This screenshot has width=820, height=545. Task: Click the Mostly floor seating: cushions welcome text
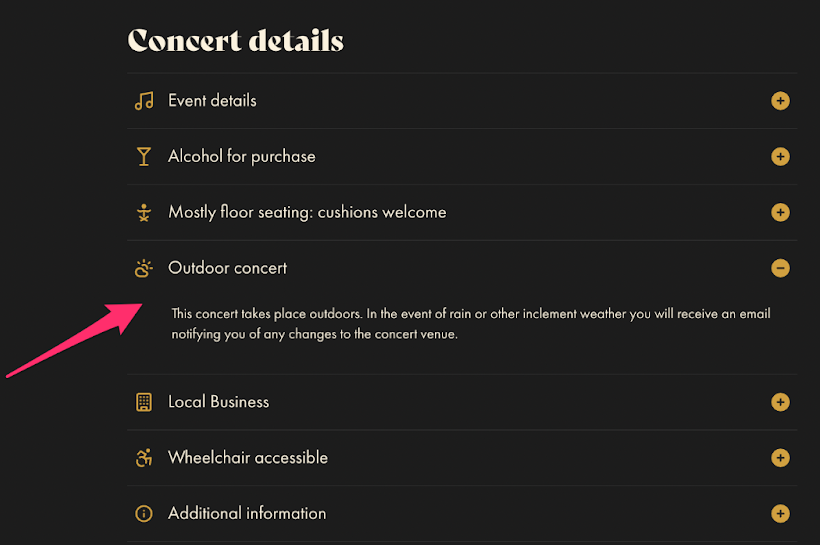[x=308, y=212]
